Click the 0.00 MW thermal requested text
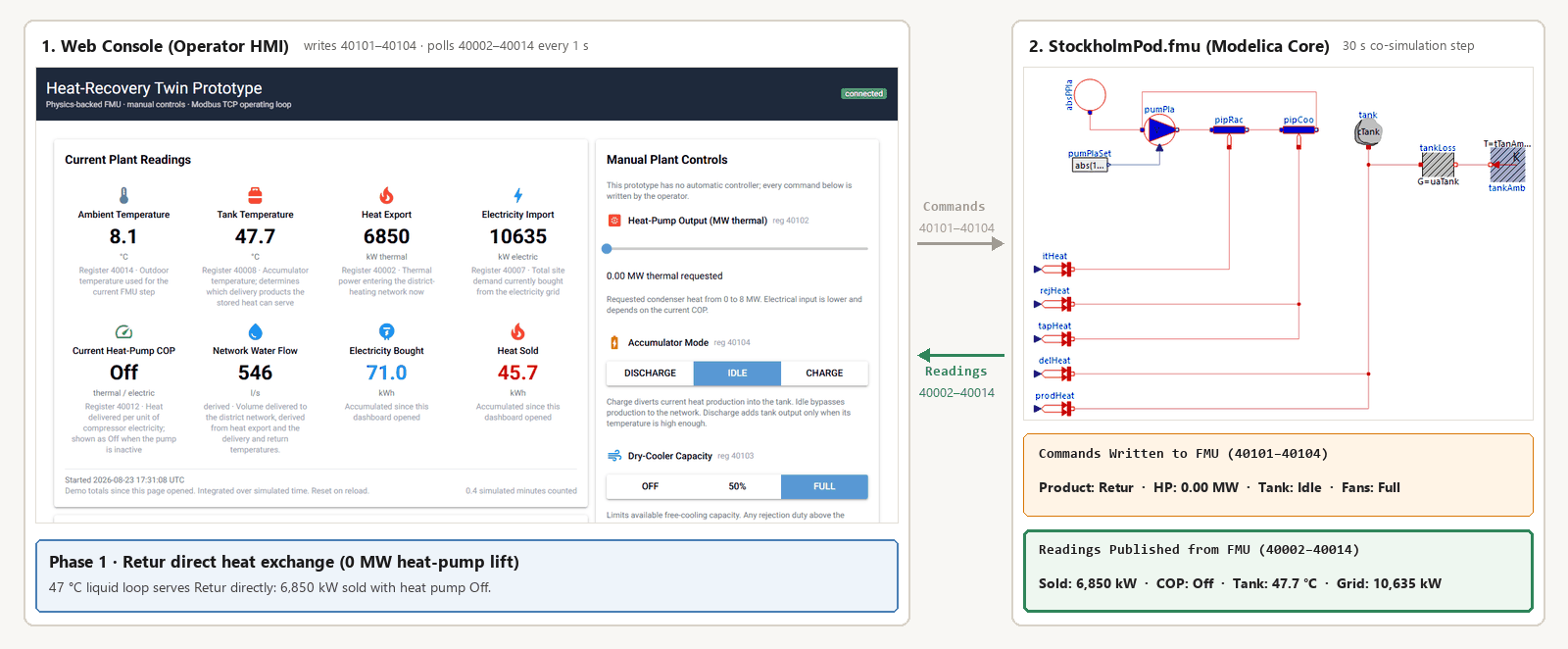 (x=664, y=276)
